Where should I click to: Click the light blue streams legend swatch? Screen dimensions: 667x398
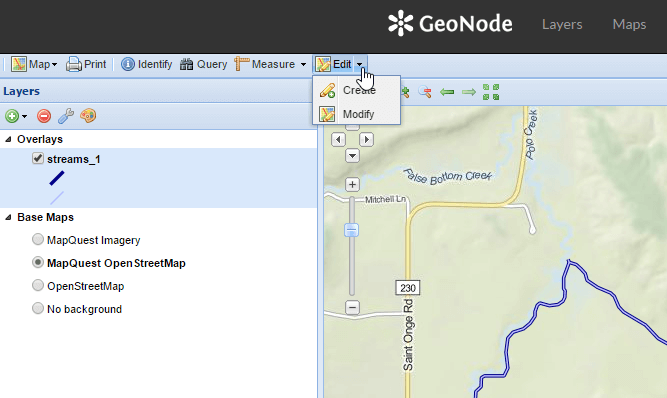click(x=57, y=198)
